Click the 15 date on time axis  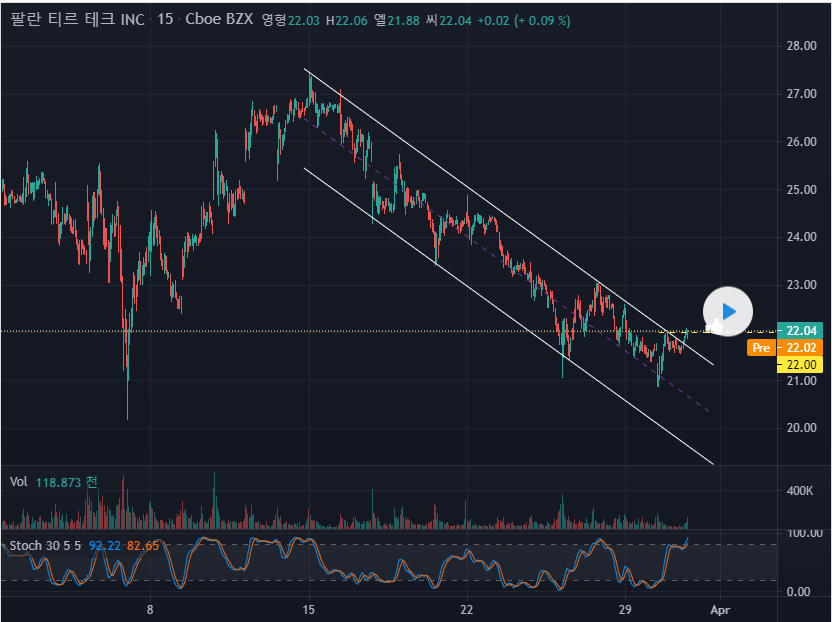(x=309, y=609)
